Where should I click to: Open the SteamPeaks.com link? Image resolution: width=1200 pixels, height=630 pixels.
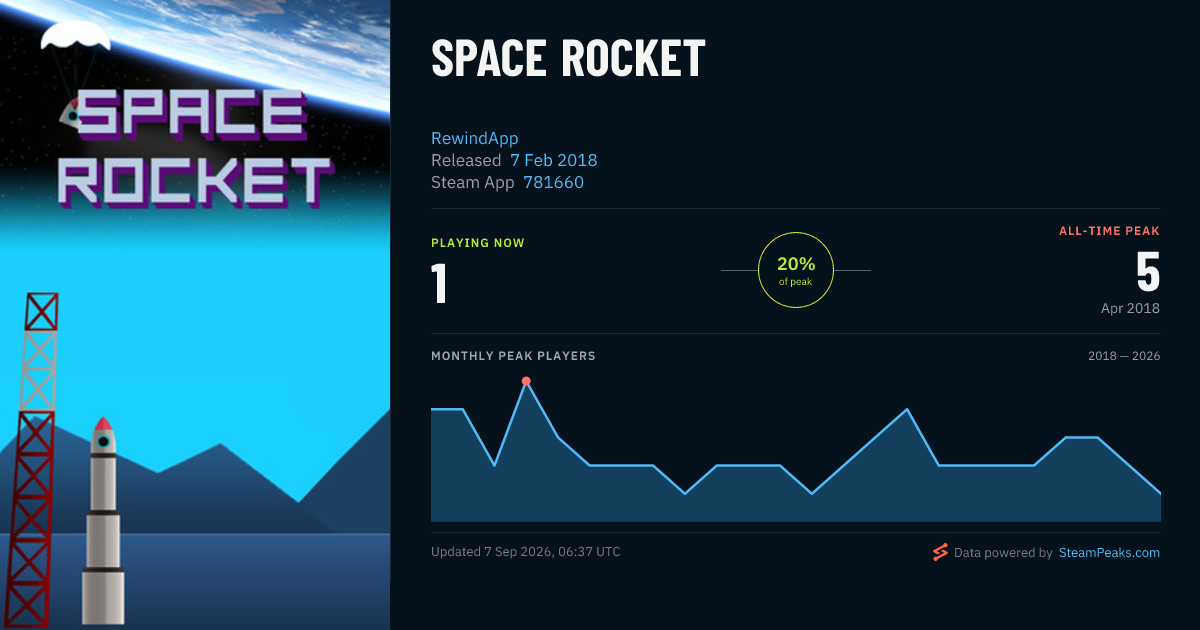[1109, 552]
